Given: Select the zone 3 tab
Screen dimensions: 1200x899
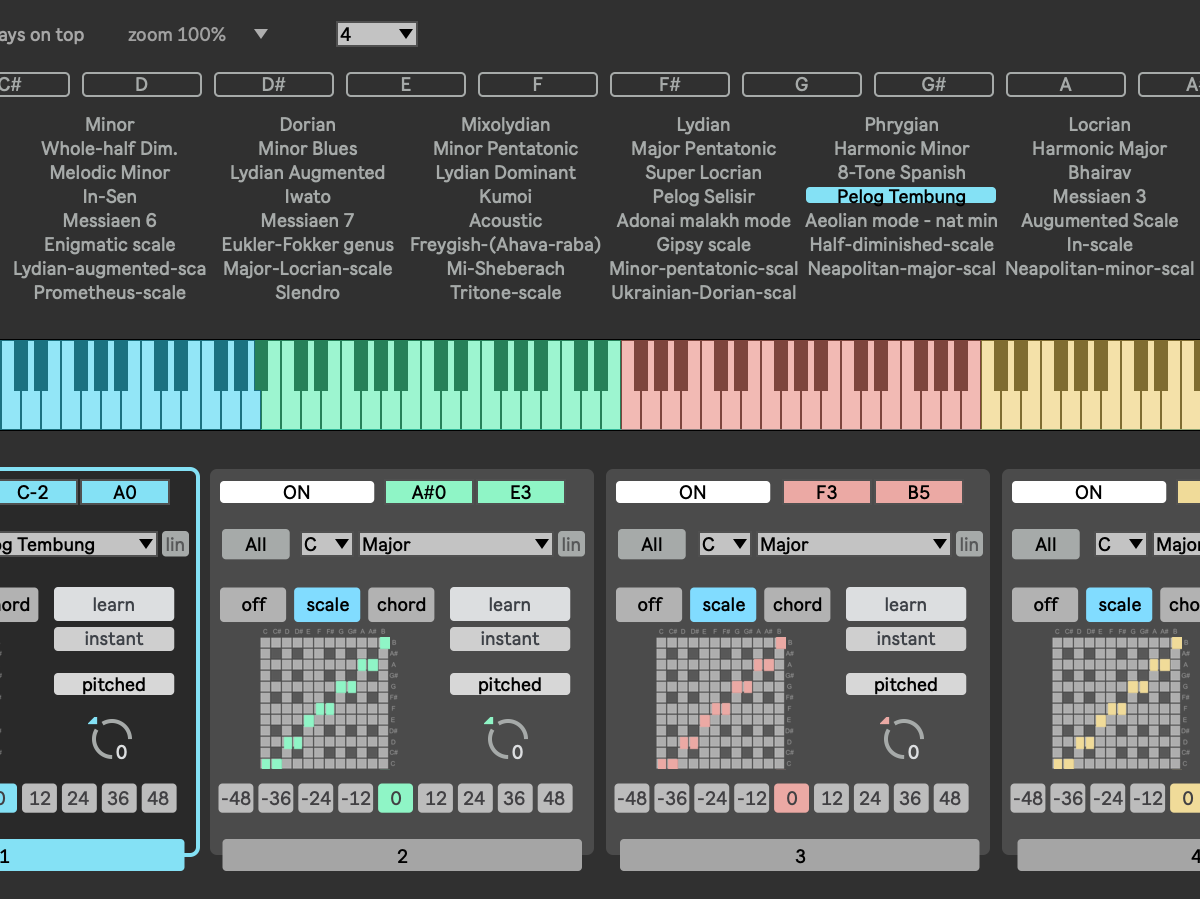Looking at the screenshot, I should point(799,855).
